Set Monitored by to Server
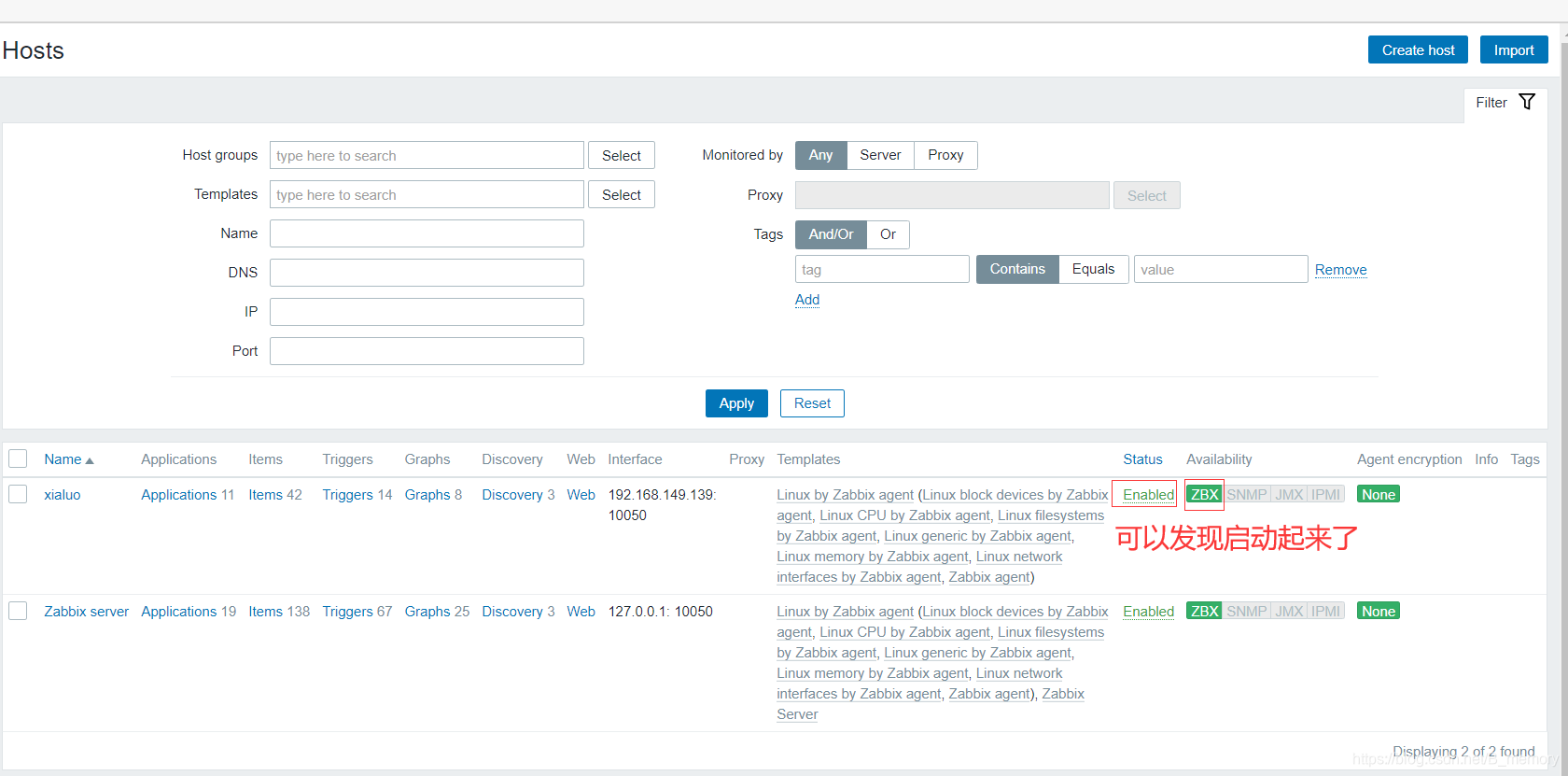 pos(880,155)
